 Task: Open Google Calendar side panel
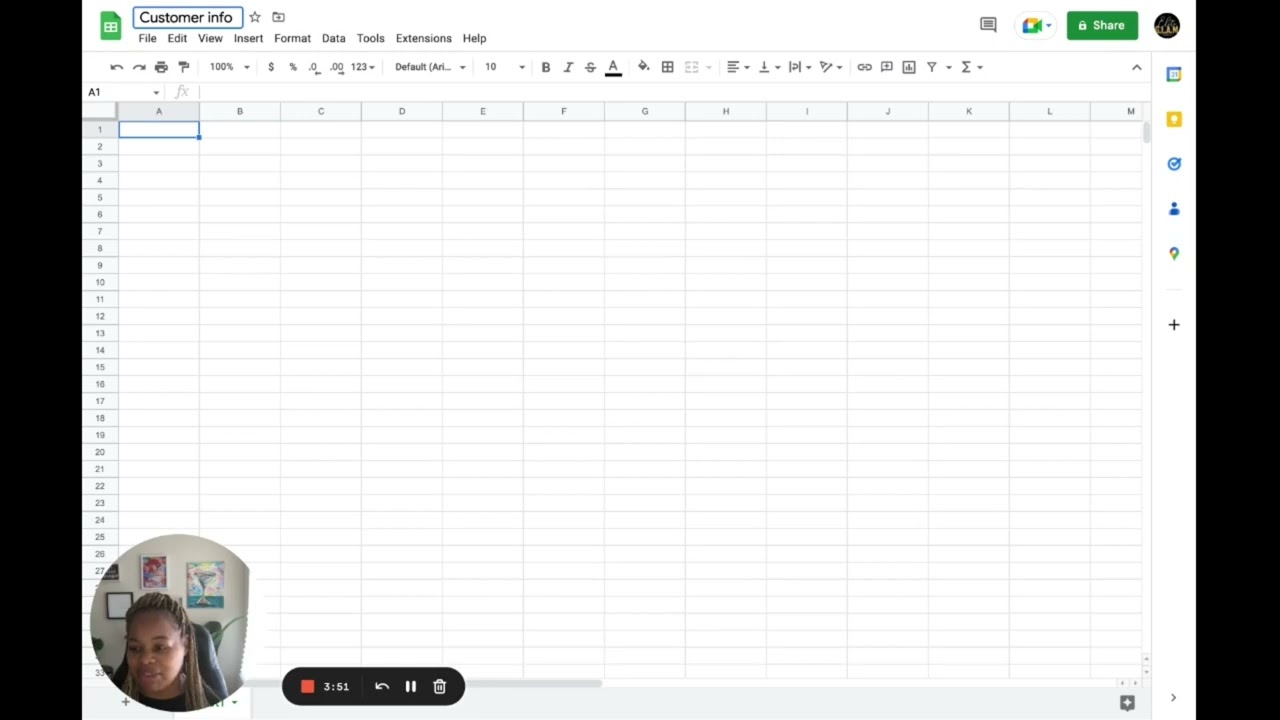point(1174,74)
